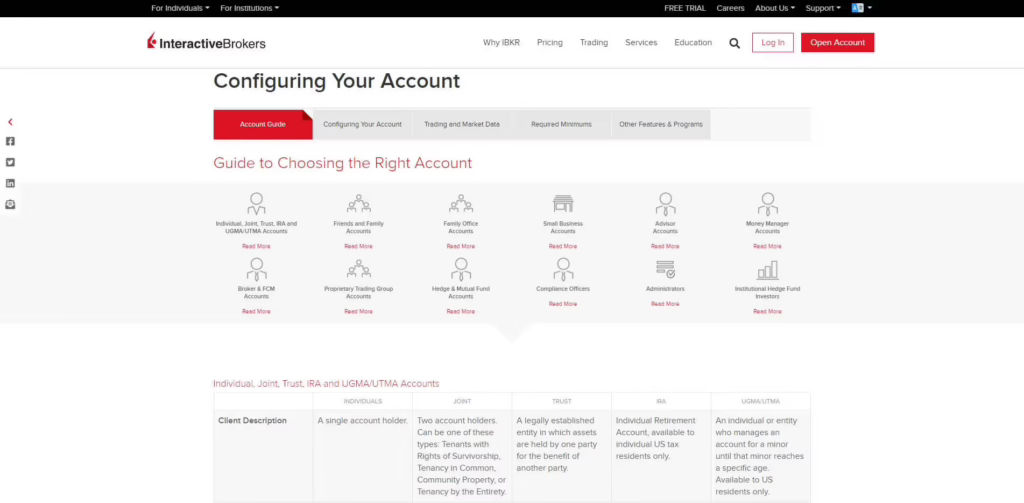This screenshot has width=1024, height=503.
Task: Read More under Friends and Family Accounts
Action: [359, 246]
